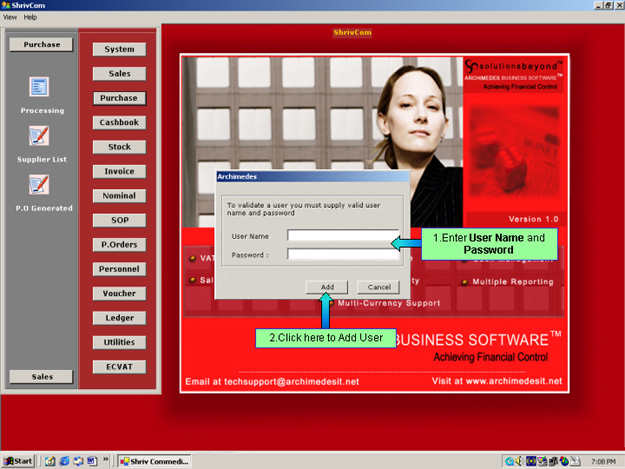Viewport: 625px width, 469px height.
Task: Click the Archimedes dialog title bar
Action: (x=313, y=177)
